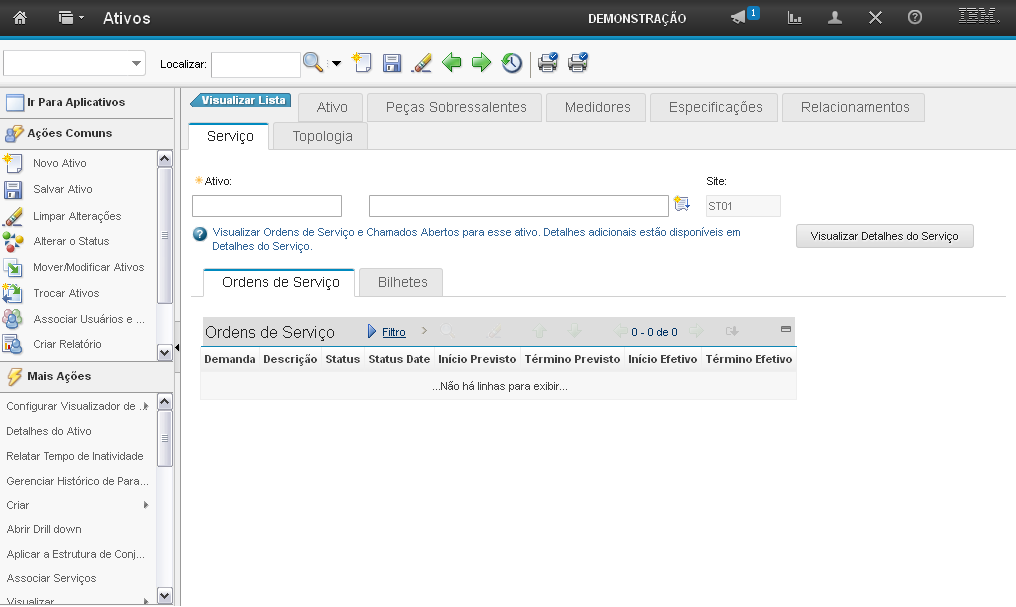Open the Help question mark icon
Image resolution: width=1016 pixels, height=607 pixels.
[914, 18]
